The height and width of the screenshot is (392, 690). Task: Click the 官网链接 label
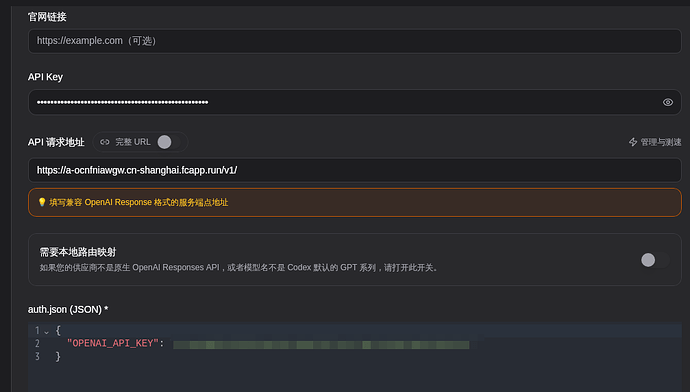[47, 17]
